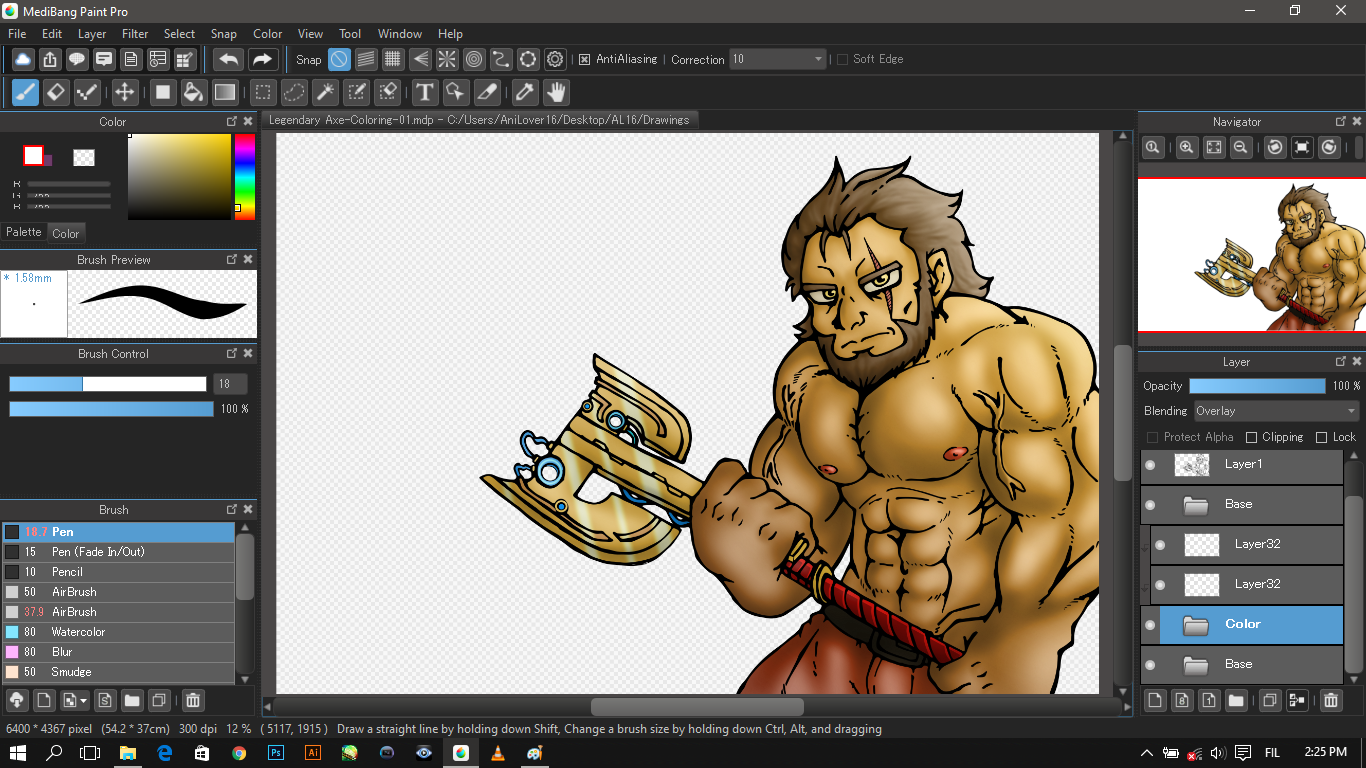Select the rectangular Select tool
This screenshot has width=1366, height=768.
coord(262,93)
